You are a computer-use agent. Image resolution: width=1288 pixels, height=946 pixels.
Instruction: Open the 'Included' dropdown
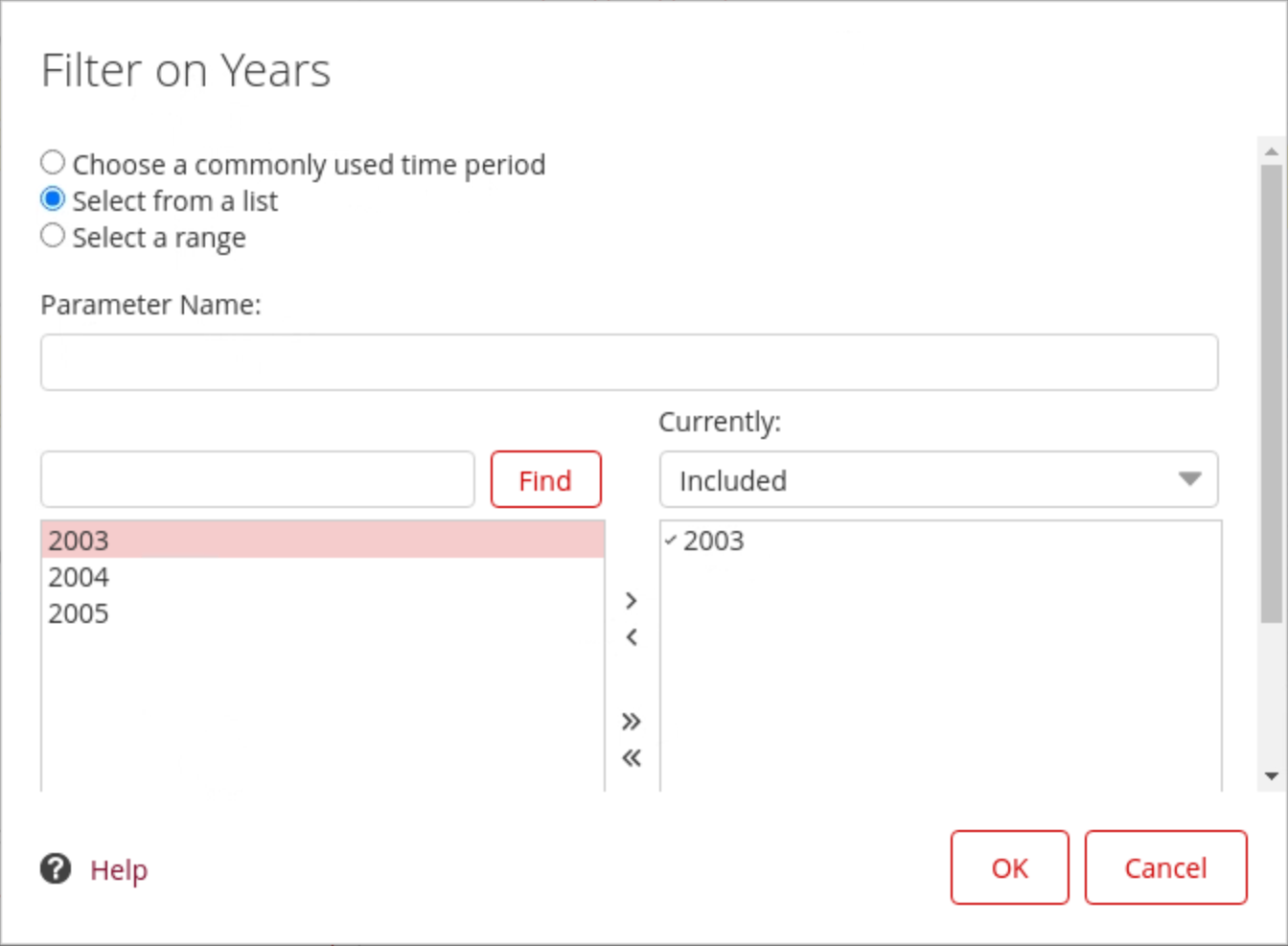[937, 480]
